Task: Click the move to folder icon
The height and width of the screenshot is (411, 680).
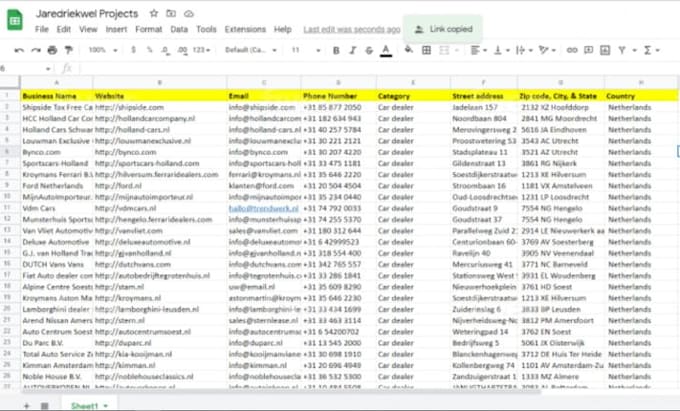Action: tap(171, 13)
